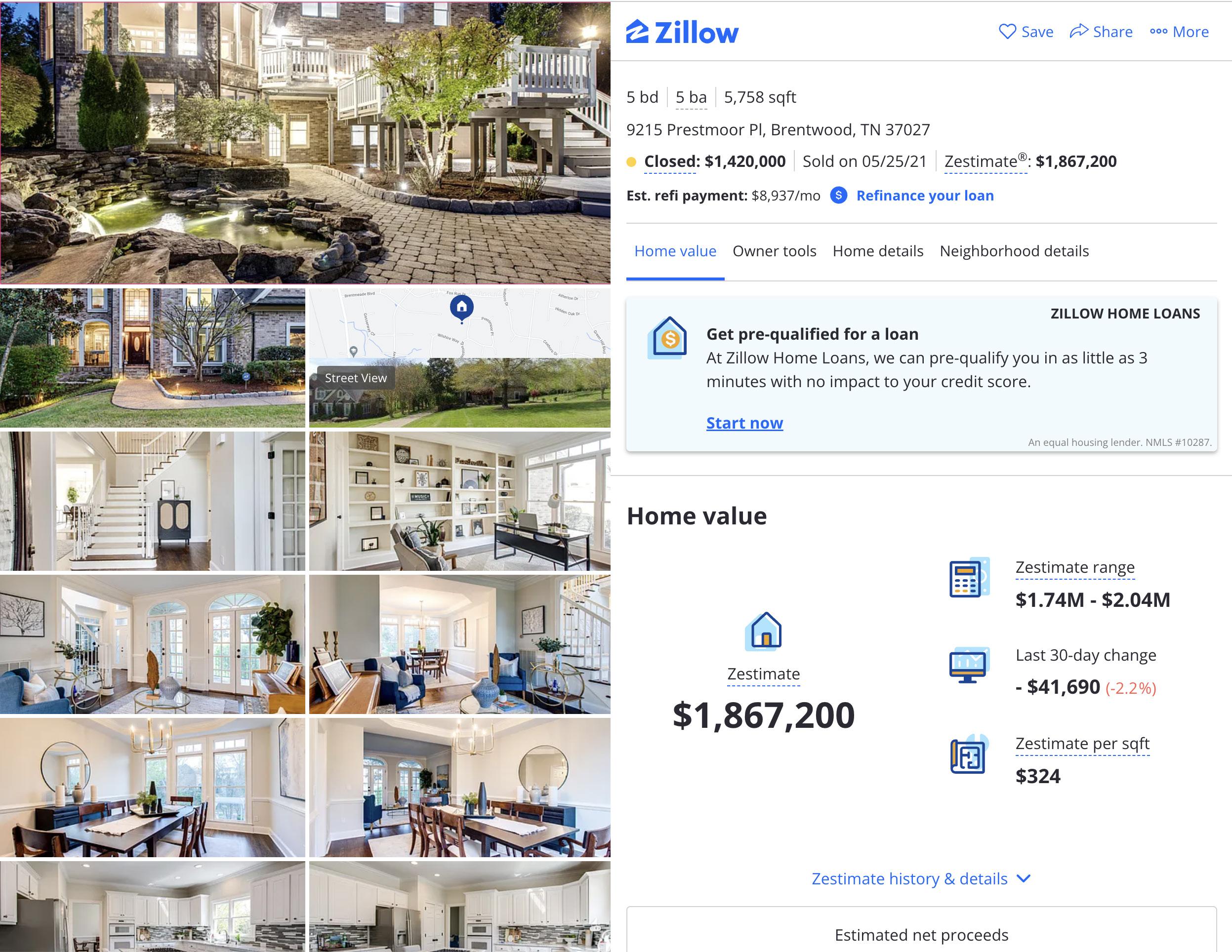1232x952 pixels.
Task: Click the Last 30-day change monitor icon
Action: pos(969,665)
